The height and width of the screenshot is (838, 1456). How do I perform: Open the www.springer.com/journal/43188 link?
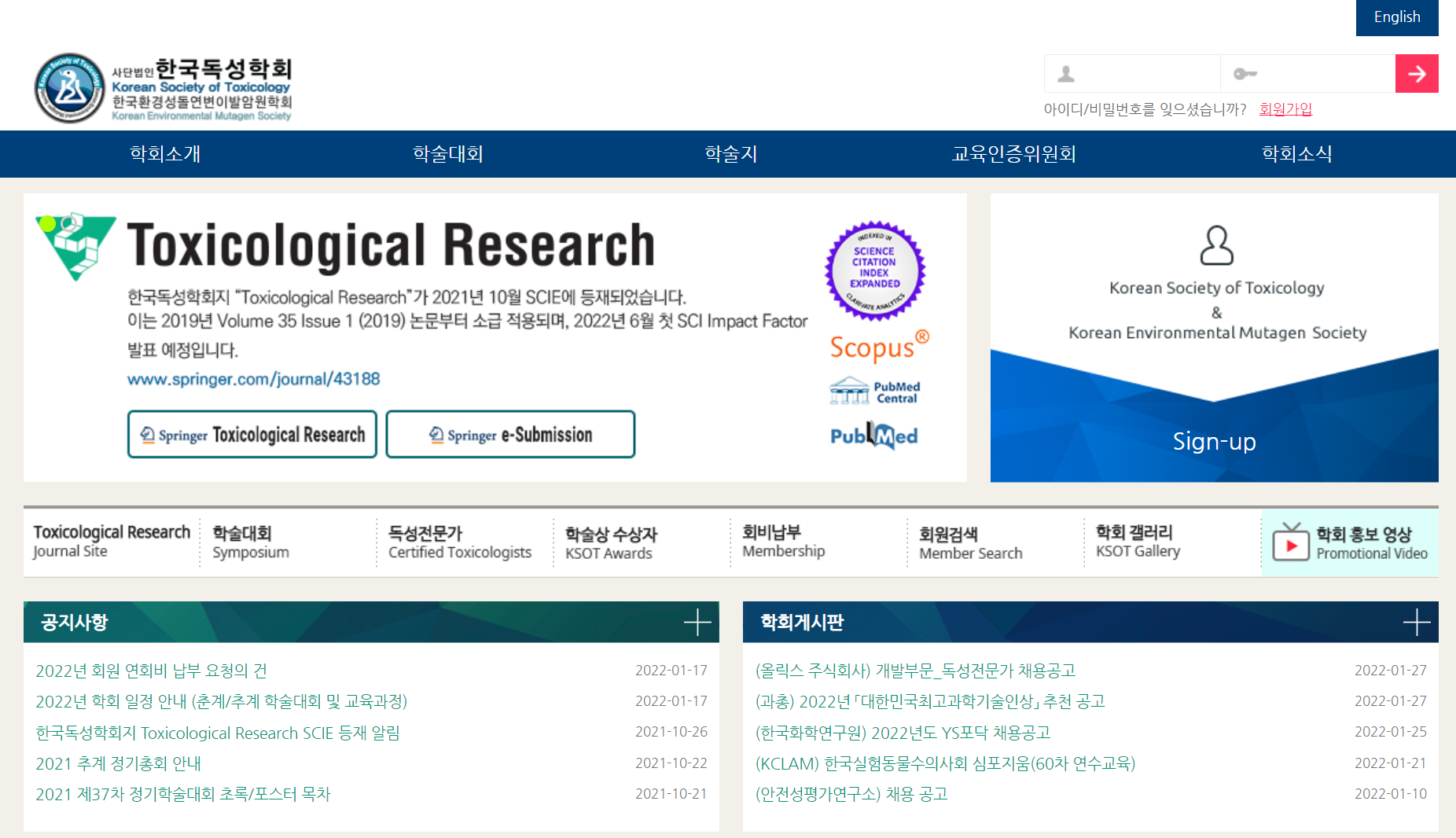(x=253, y=379)
